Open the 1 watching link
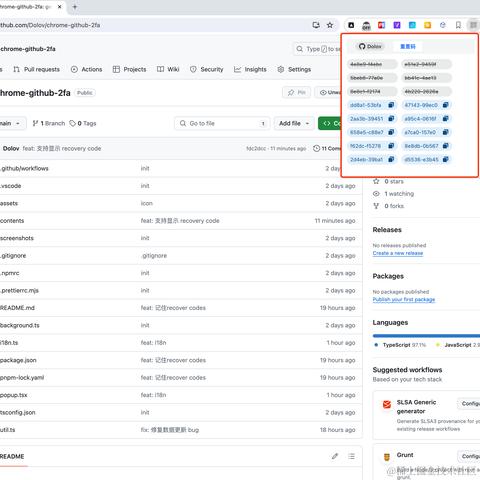 [x=393, y=194]
